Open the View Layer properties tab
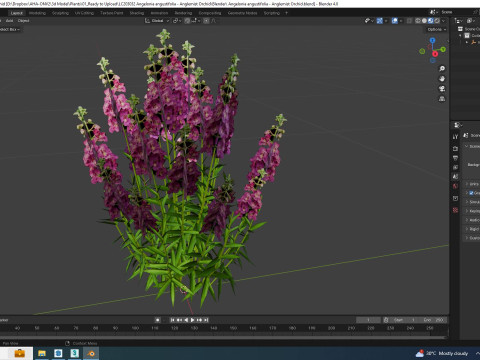 point(455,167)
